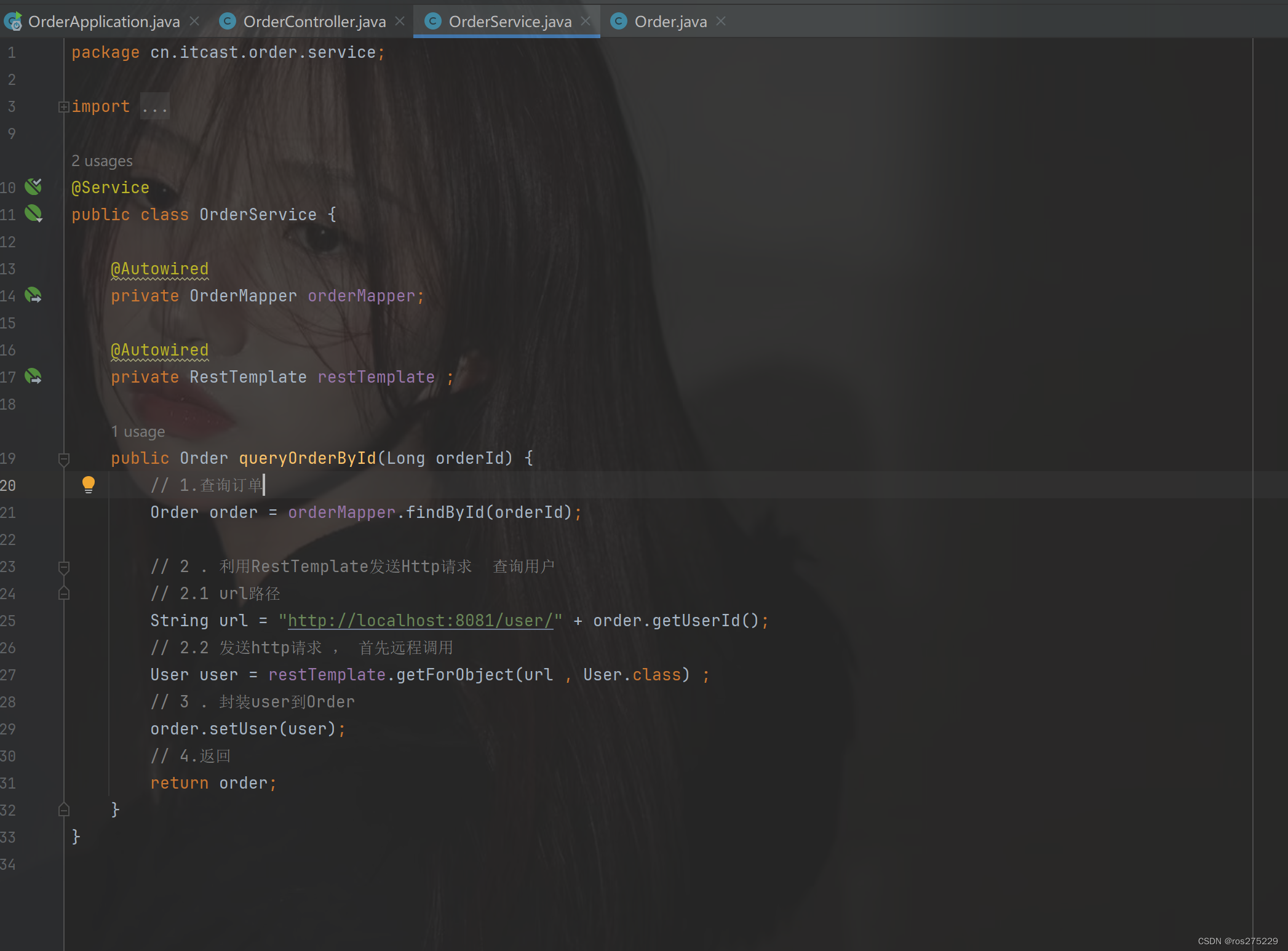Click line number 25 in the gutter
1288x951 pixels.
click(9, 621)
